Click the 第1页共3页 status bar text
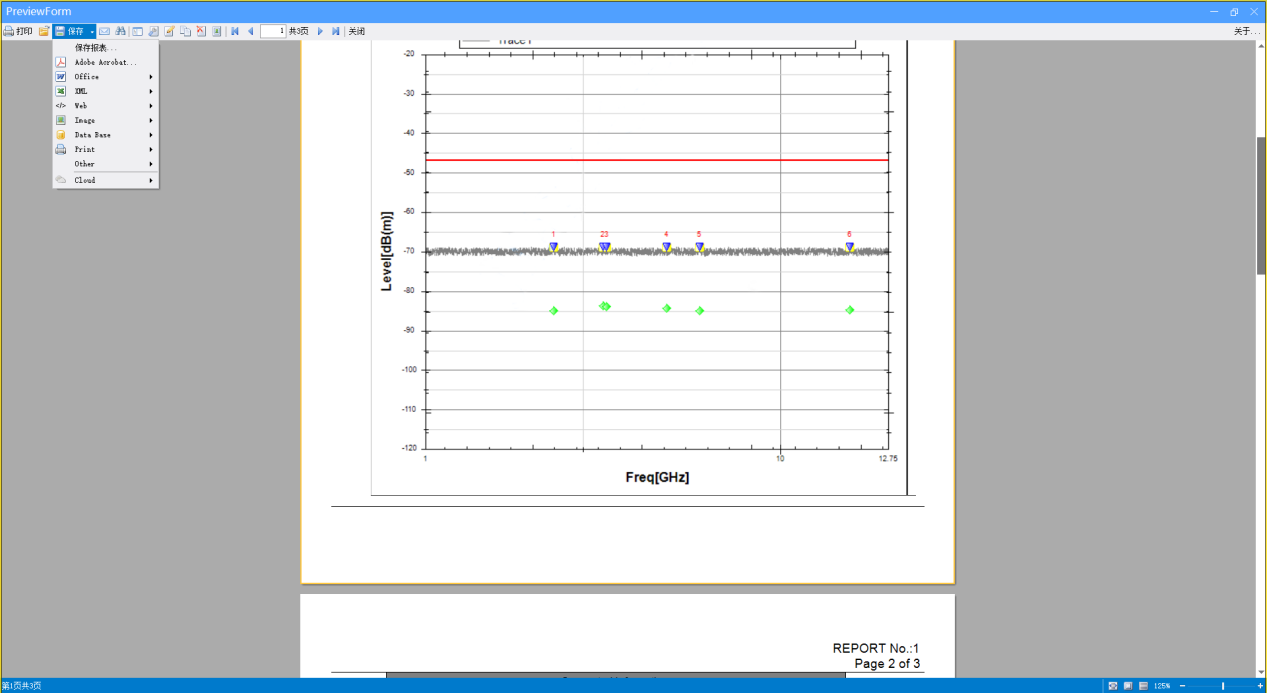 tap(21, 686)
